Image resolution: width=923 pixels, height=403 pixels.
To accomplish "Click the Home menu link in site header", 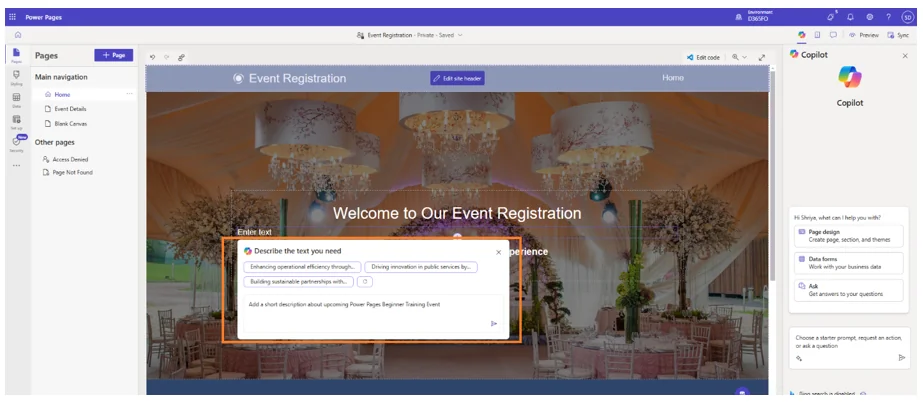I will pyautogui.click(x=673, y=78).
